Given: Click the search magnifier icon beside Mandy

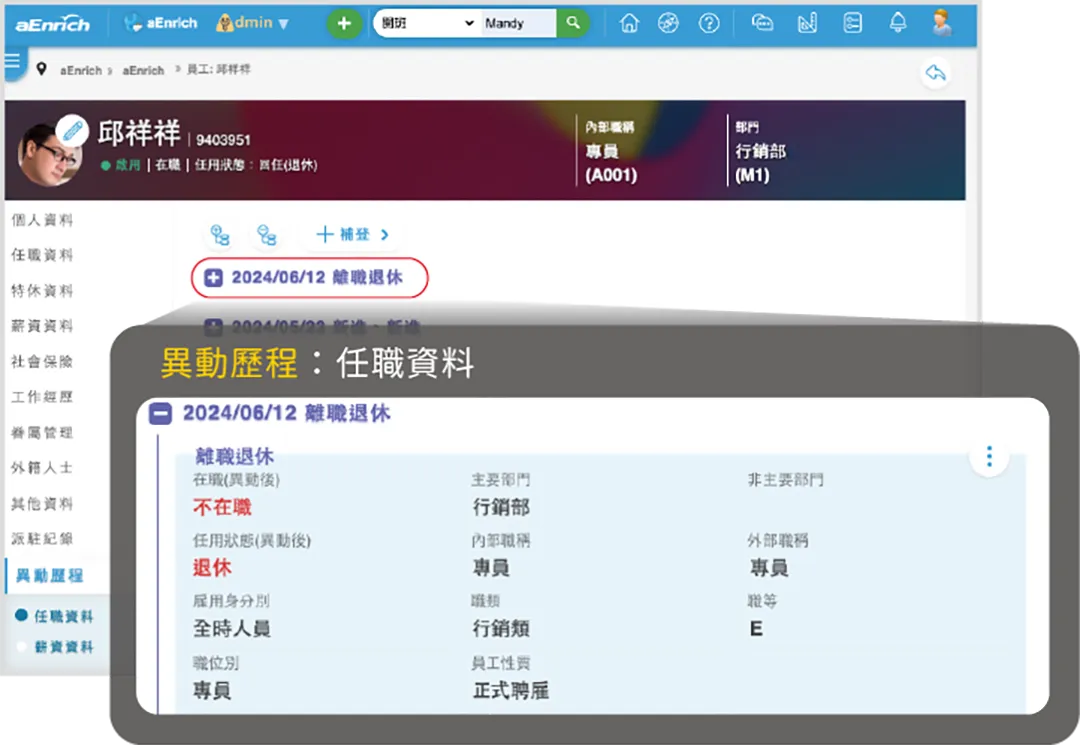Looking at the screenshot, I should click(573, 21).
